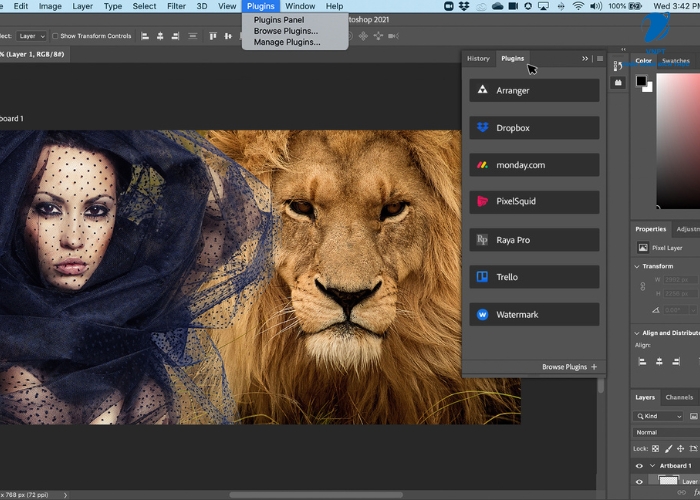Expand status bar info arrow
This screenshot has height=500, width=700.
[x=66, y=495]
